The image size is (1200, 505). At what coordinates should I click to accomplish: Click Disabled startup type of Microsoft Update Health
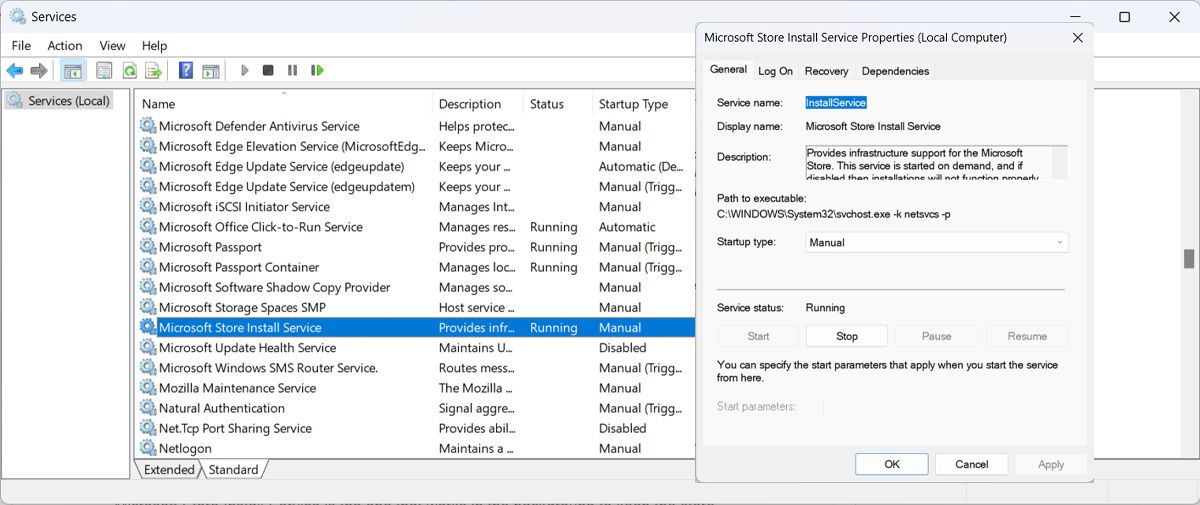point(622,347)
